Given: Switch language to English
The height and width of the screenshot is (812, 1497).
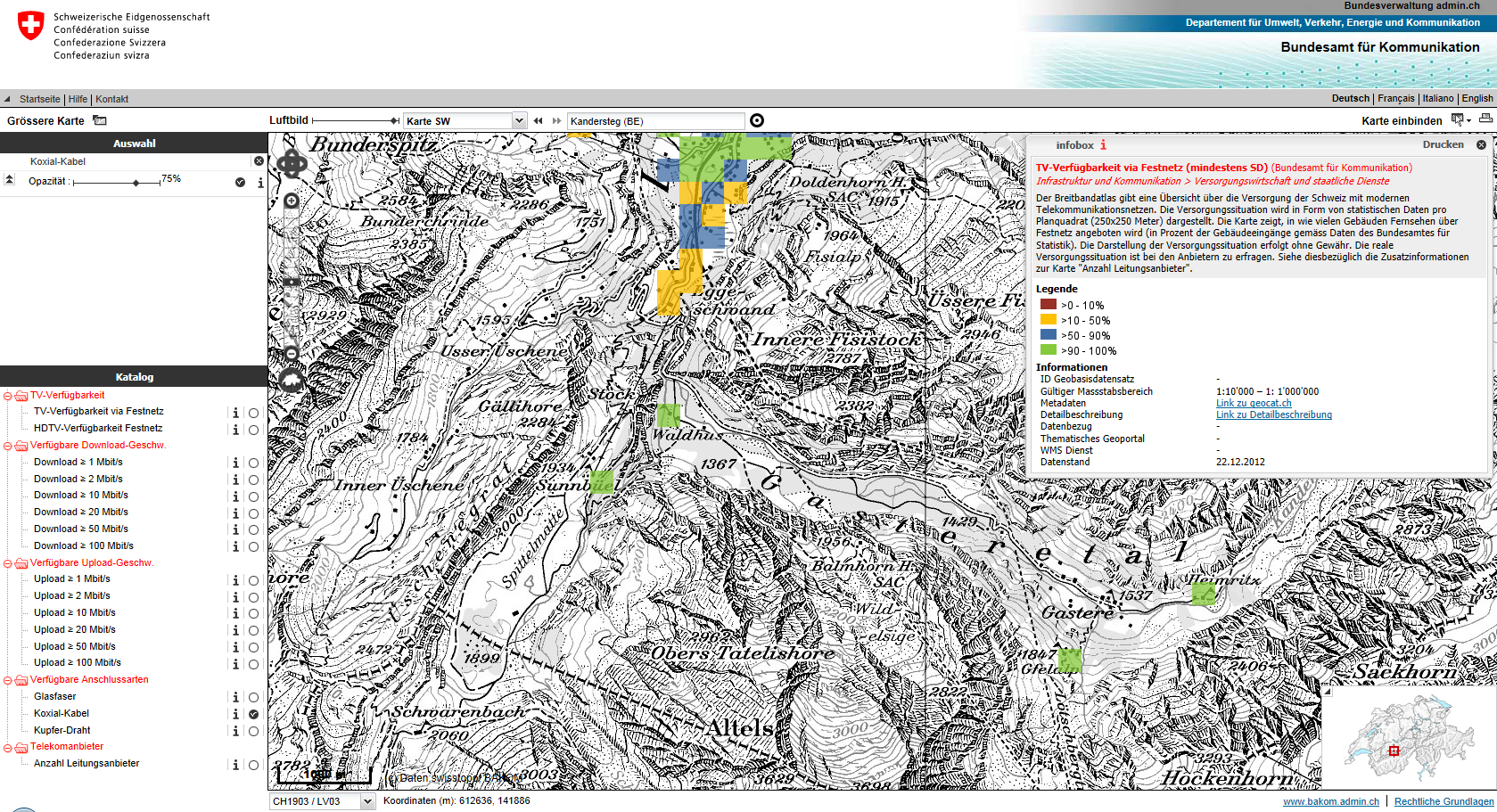Looking at the screenshot, I should tap(1477, 98).
